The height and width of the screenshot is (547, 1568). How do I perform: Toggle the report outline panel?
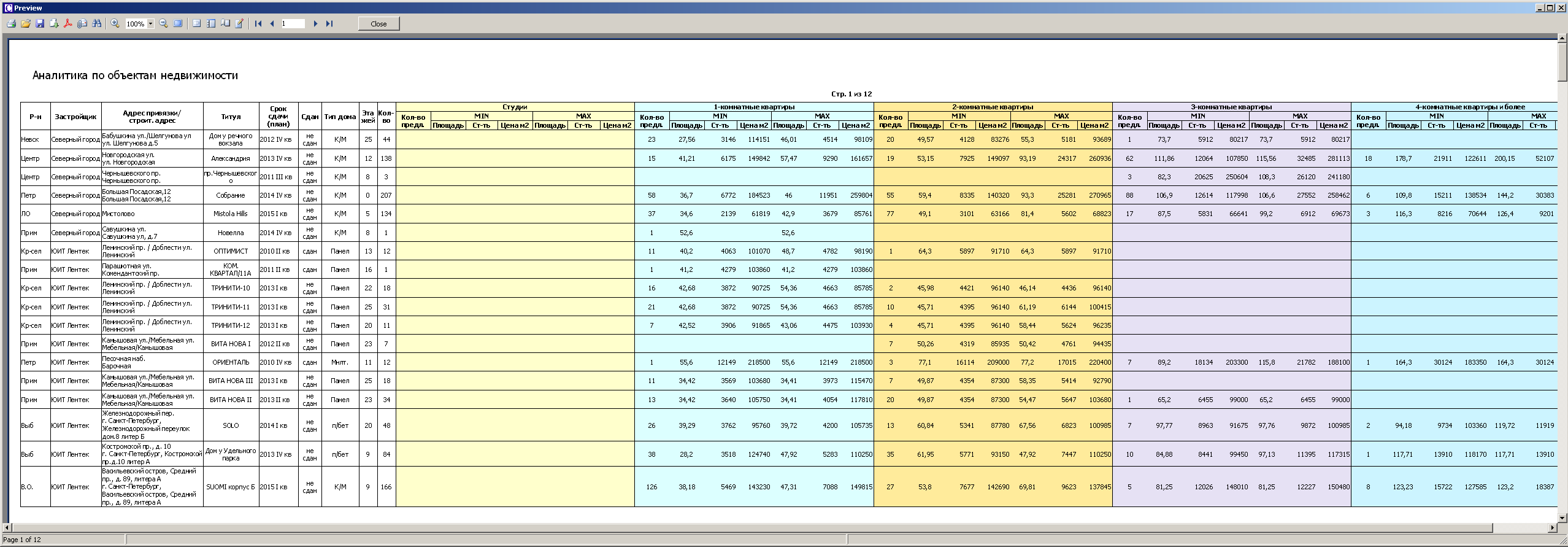196,24
